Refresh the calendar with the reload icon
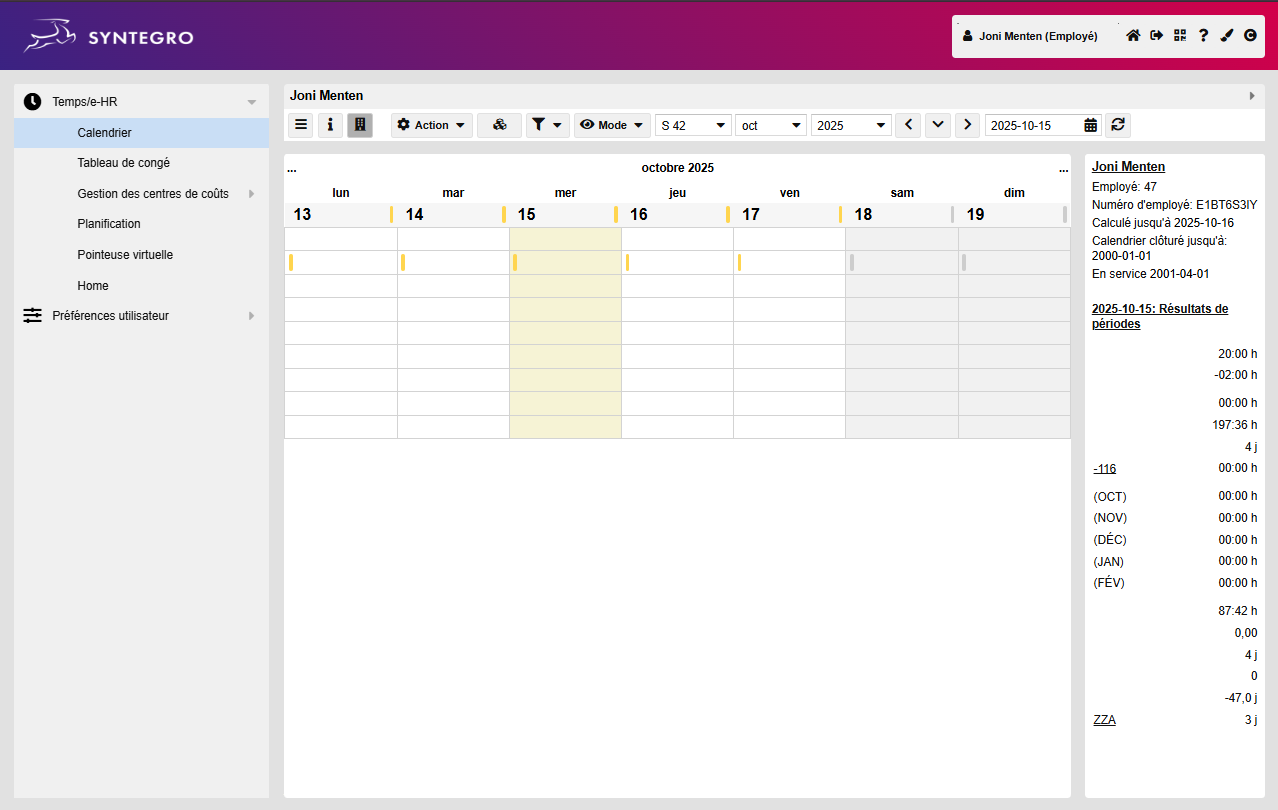Screen dimensions: 1278x810 [1117, 124]
